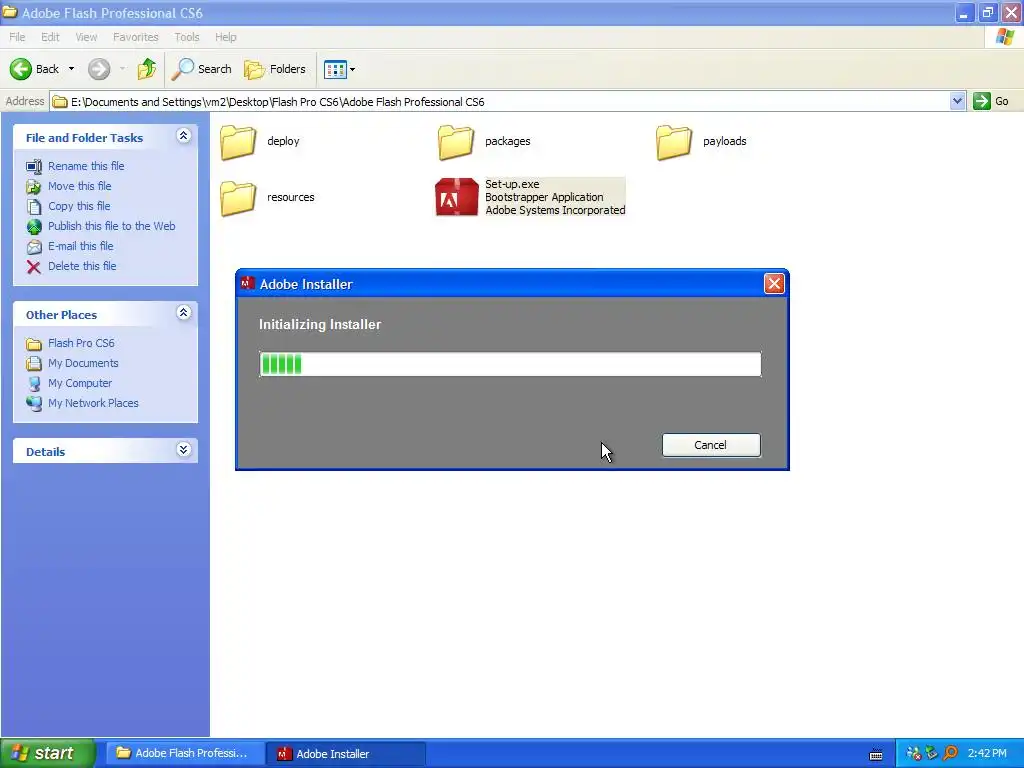The image size is (1024, 768).
Task: Expand the Details panel
Action: 184,450
